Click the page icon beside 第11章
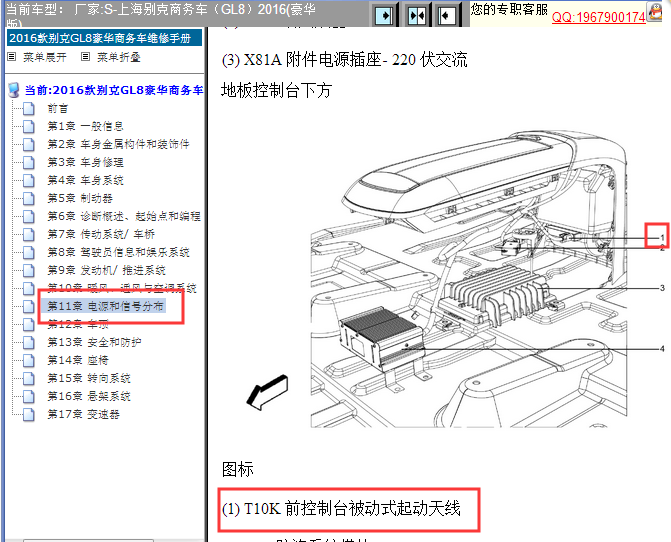The image size is (671, 542). (29, 306)
